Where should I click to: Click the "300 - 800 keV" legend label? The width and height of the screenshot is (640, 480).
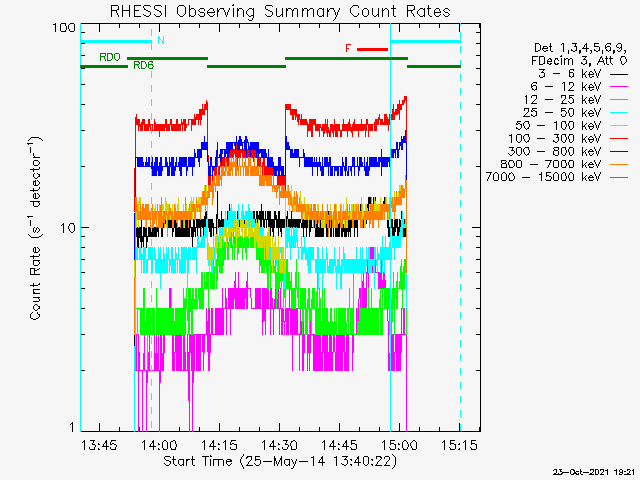(555, 151)
